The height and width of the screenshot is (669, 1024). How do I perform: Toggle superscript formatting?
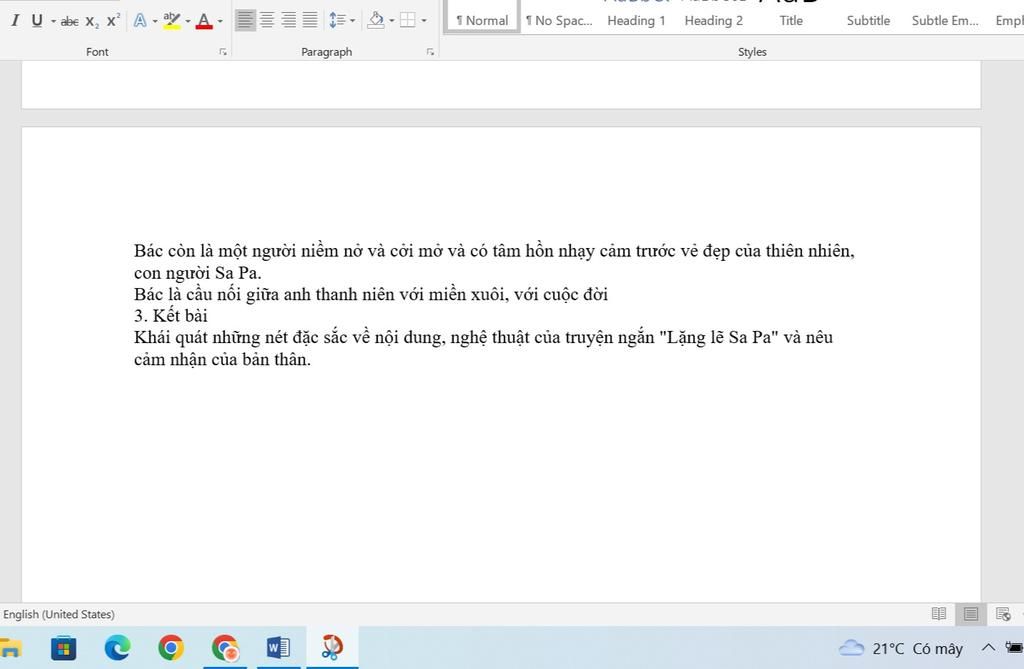(113, 20)
